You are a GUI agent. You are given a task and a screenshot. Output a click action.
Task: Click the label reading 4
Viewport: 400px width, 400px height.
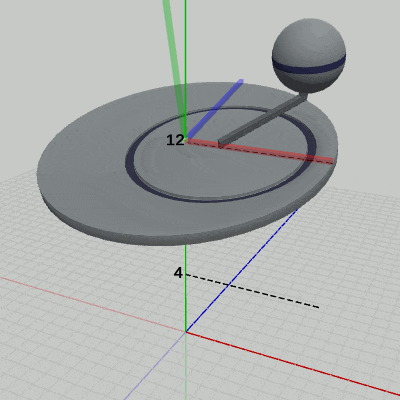point(178,273)
